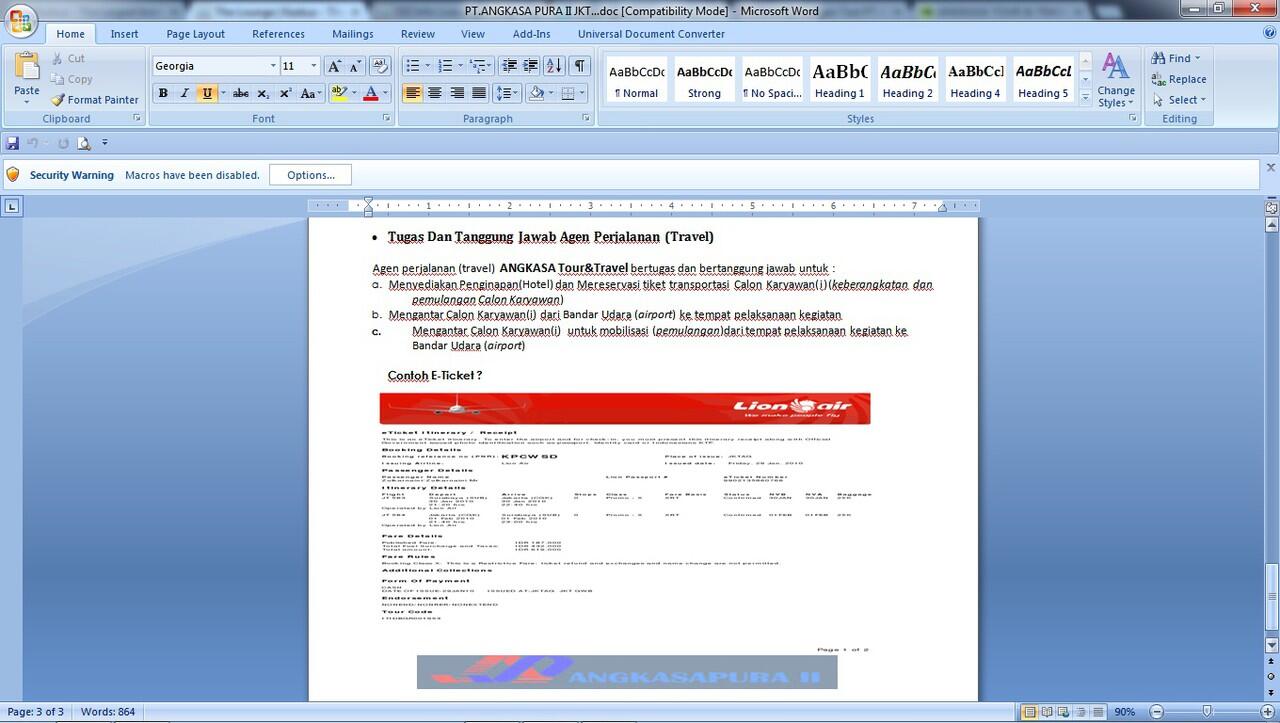Switch to the Mailings tab
Viewport: 1280px width, 723px height.
(x=353, y=34)
